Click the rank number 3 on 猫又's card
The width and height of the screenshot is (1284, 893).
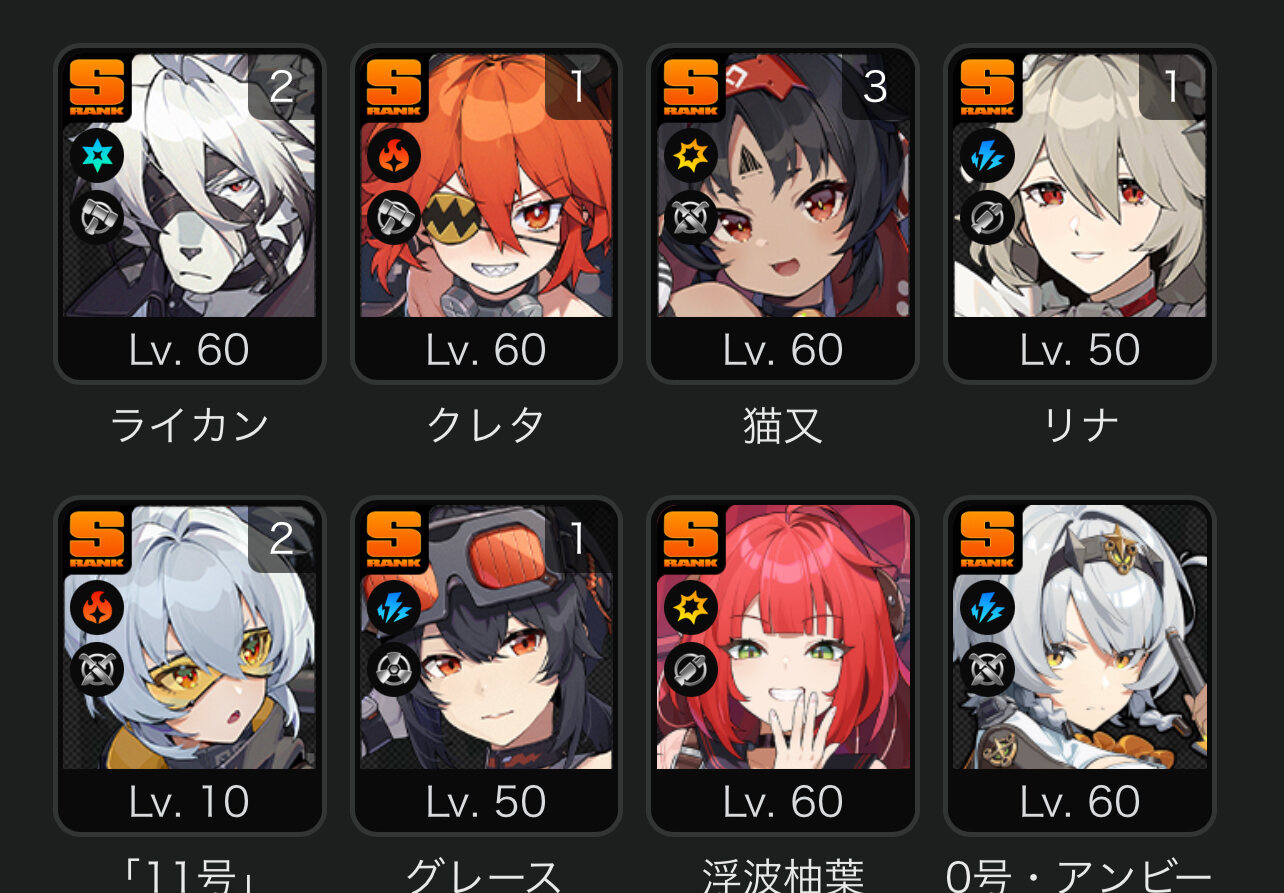click(875, 88)
